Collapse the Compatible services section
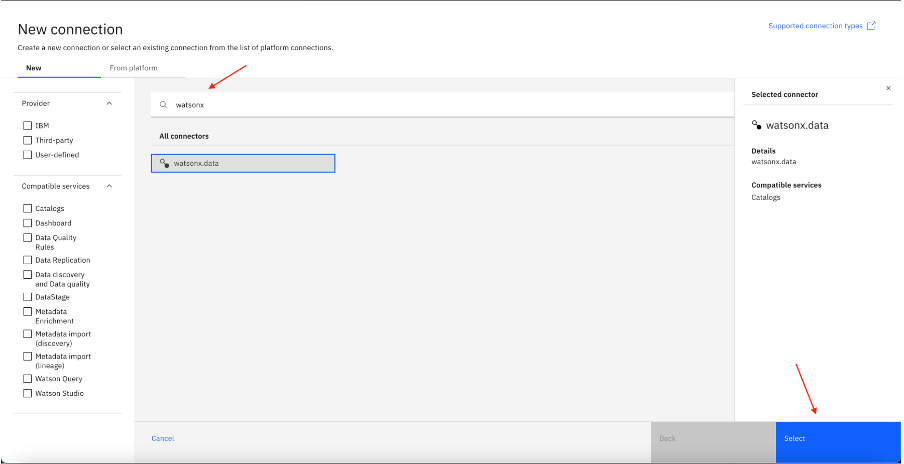This screenshot has width=904, height=464. click(109, 186)
